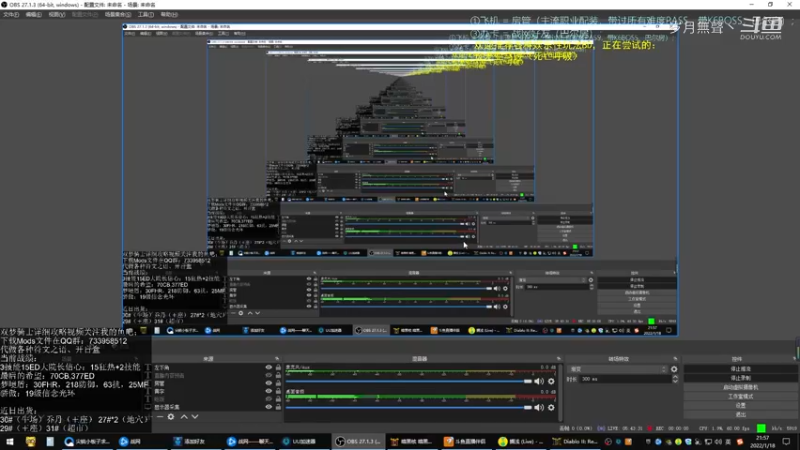This screenshot has width=800, height=450.
Task: Increase the transition duration with up stepper
Action: tap(675, 377)
